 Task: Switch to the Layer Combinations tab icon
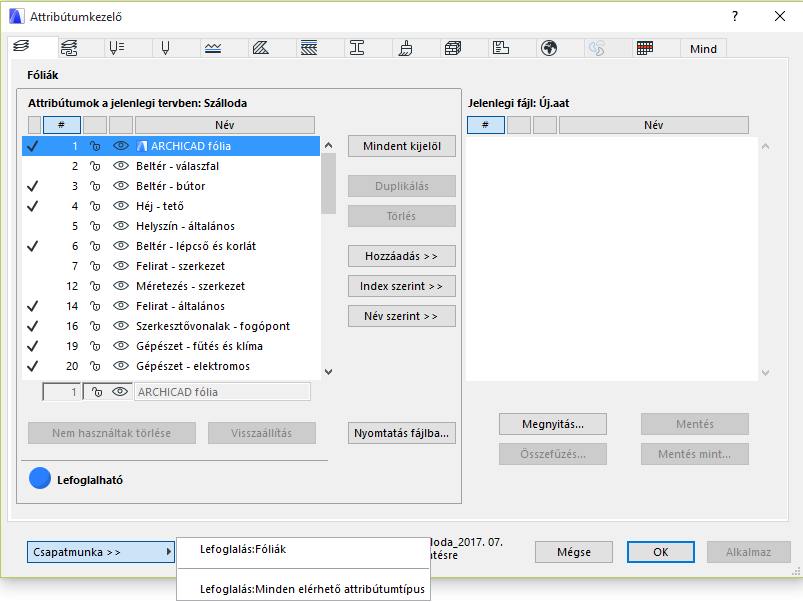click(69, 48)
